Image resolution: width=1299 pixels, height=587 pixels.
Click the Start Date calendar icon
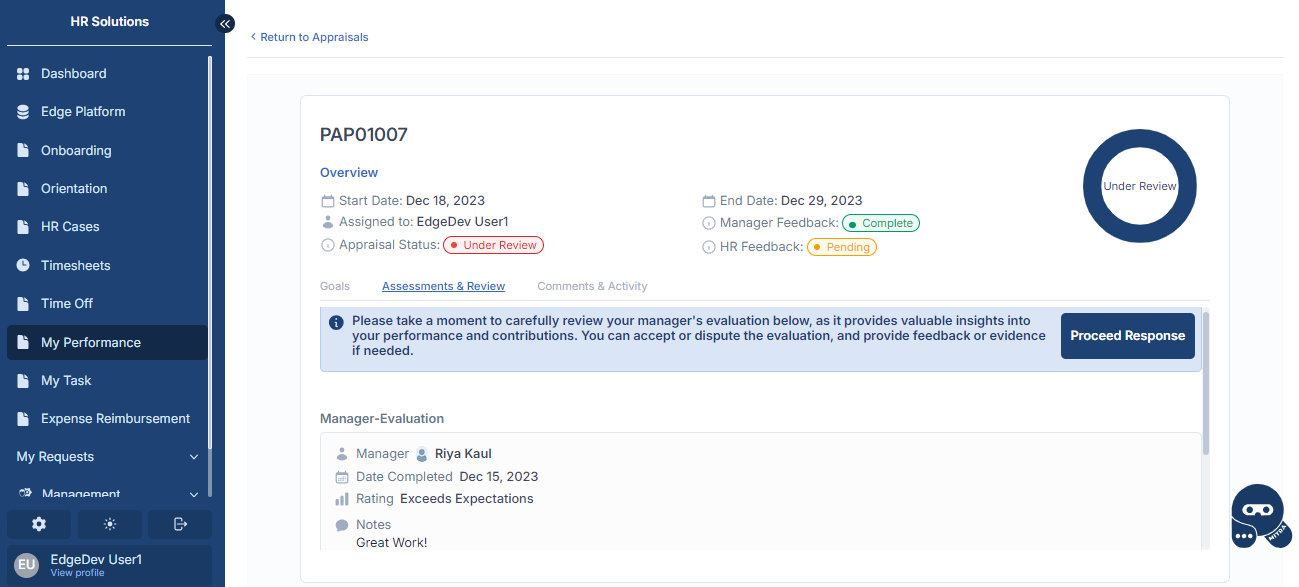coord(327,201)
